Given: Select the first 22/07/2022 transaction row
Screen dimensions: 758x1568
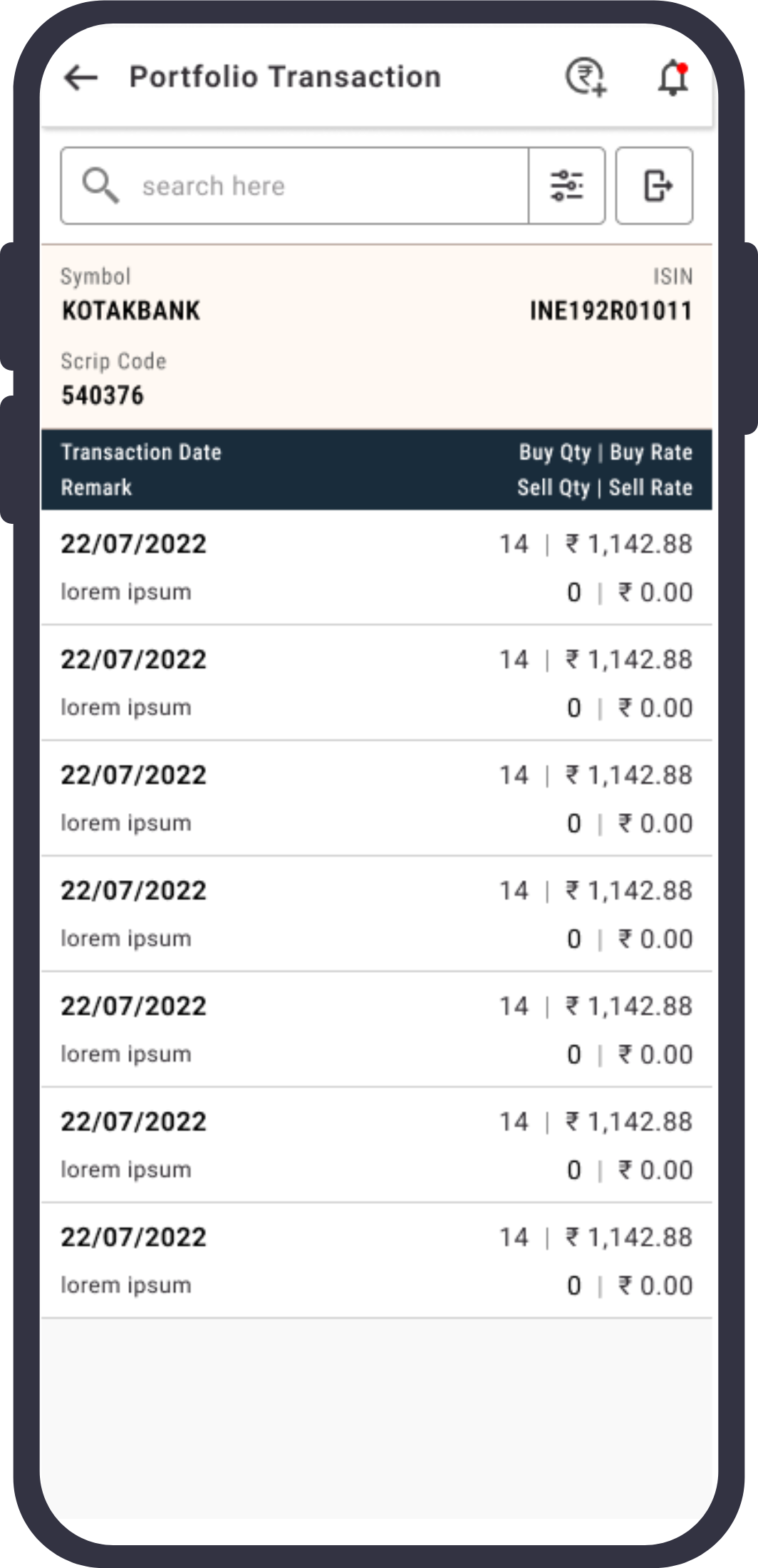Looking at the screenshot, I should pos(377,568).
